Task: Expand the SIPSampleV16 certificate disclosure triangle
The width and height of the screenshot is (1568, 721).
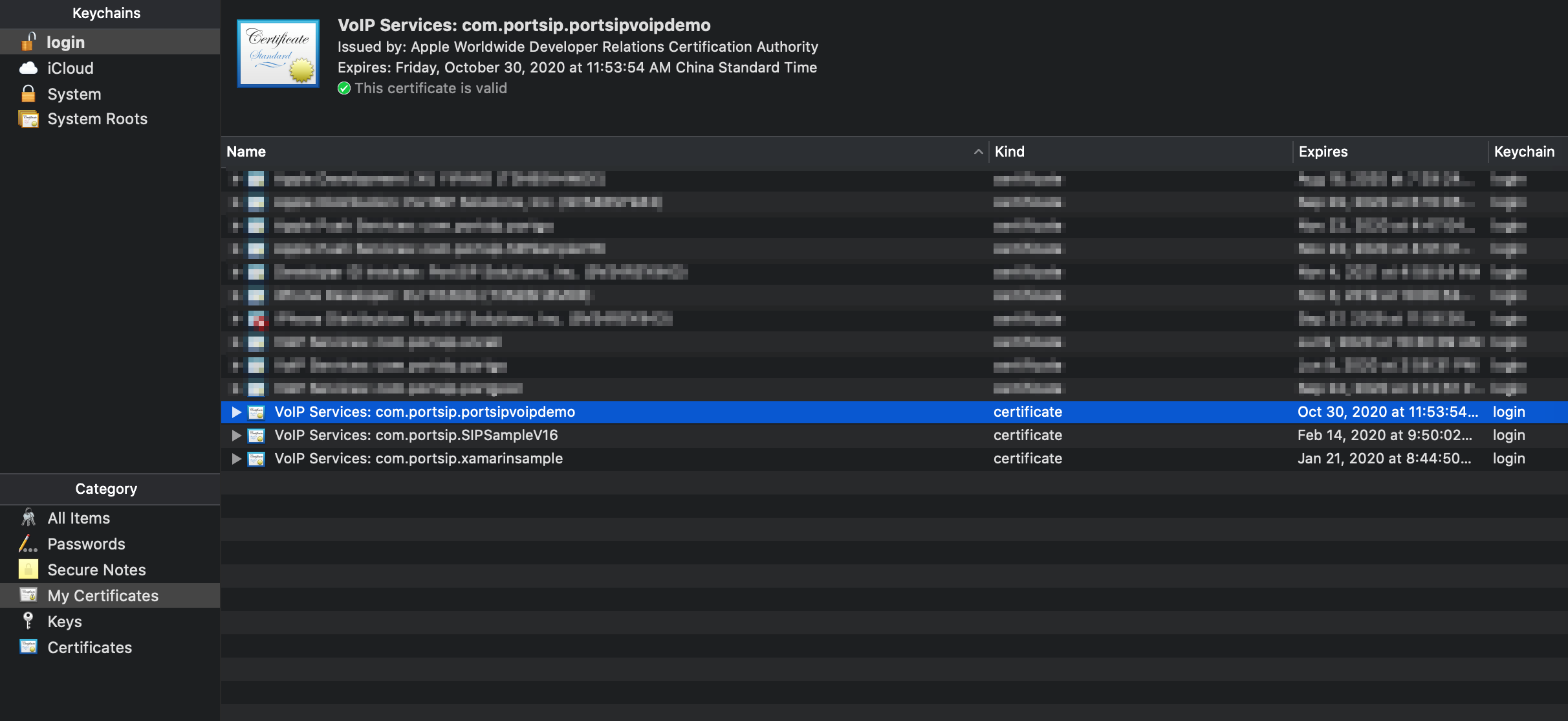Action: tap(236, 436)
